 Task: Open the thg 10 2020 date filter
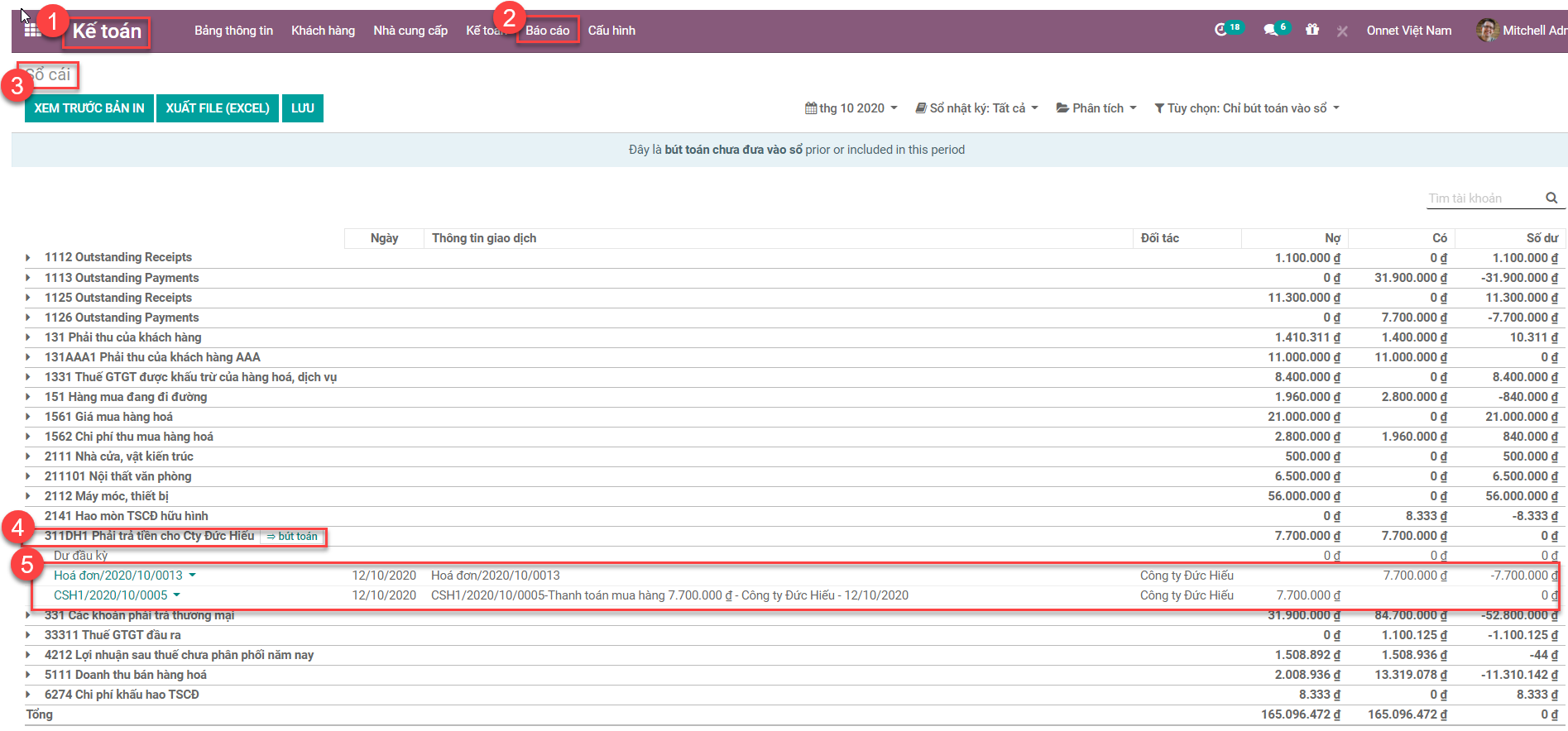851,108
